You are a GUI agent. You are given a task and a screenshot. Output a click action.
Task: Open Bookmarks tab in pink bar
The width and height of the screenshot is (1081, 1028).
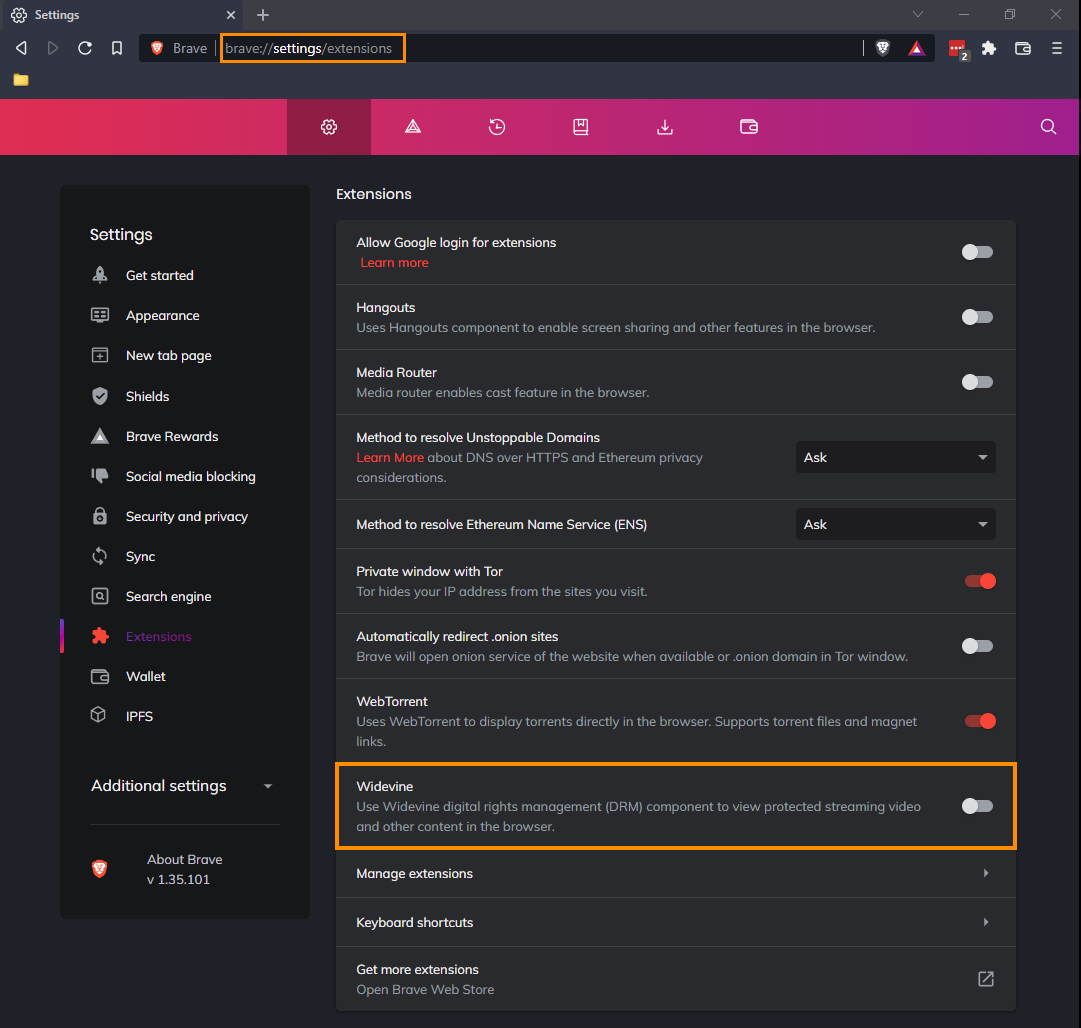pyautogui.click(x=581, y=127)
